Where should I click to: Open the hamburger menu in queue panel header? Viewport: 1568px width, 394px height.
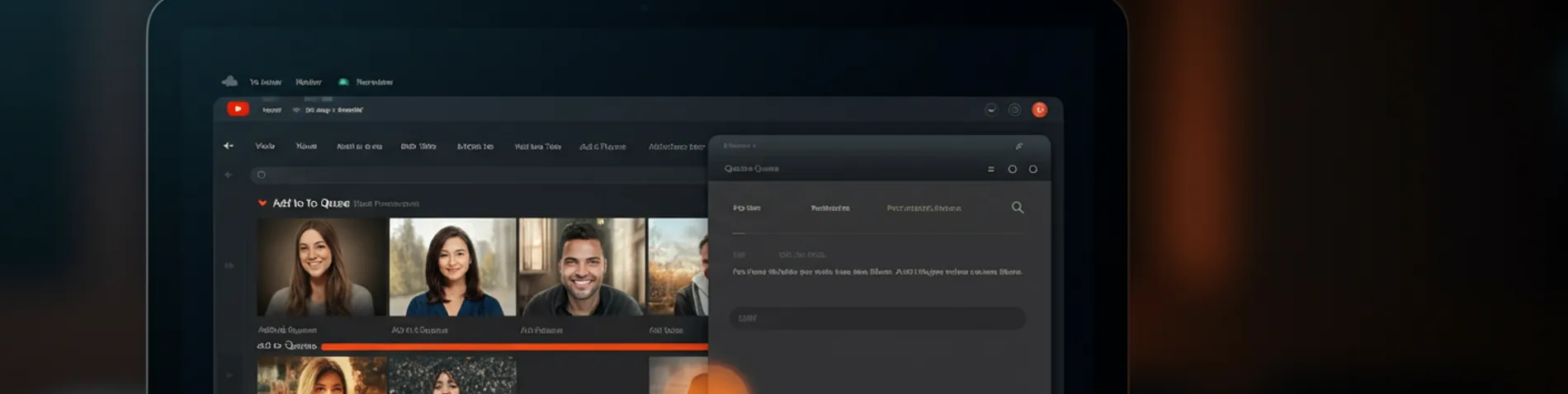coord(991,169)
